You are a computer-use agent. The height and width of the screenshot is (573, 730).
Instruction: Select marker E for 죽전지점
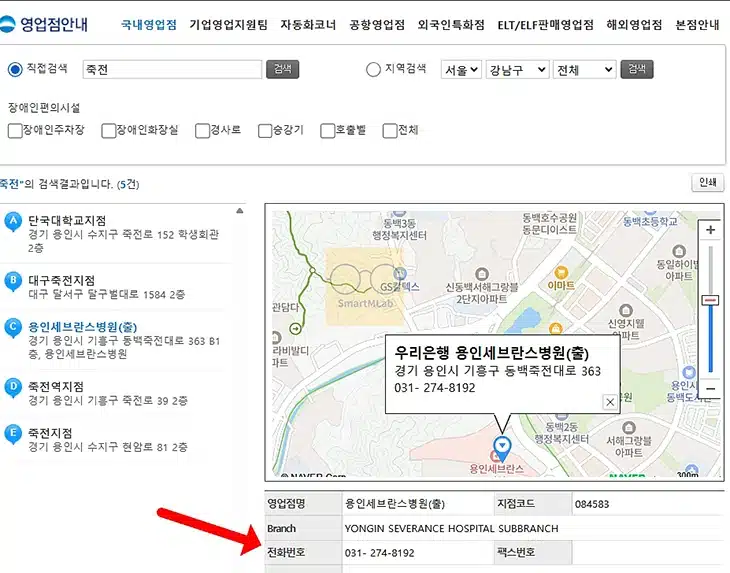coord(13,434)
